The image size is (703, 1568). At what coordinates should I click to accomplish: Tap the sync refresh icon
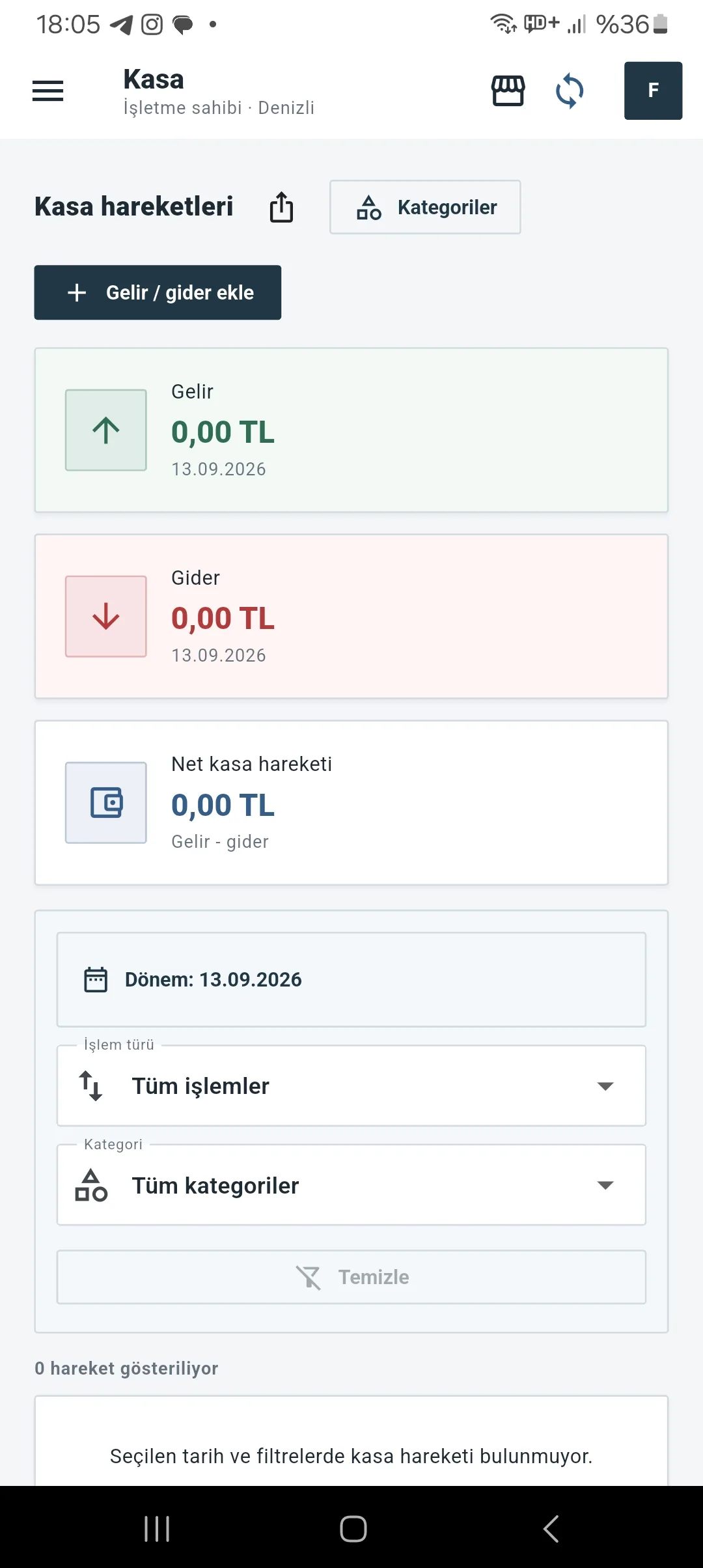pos(570,91)
